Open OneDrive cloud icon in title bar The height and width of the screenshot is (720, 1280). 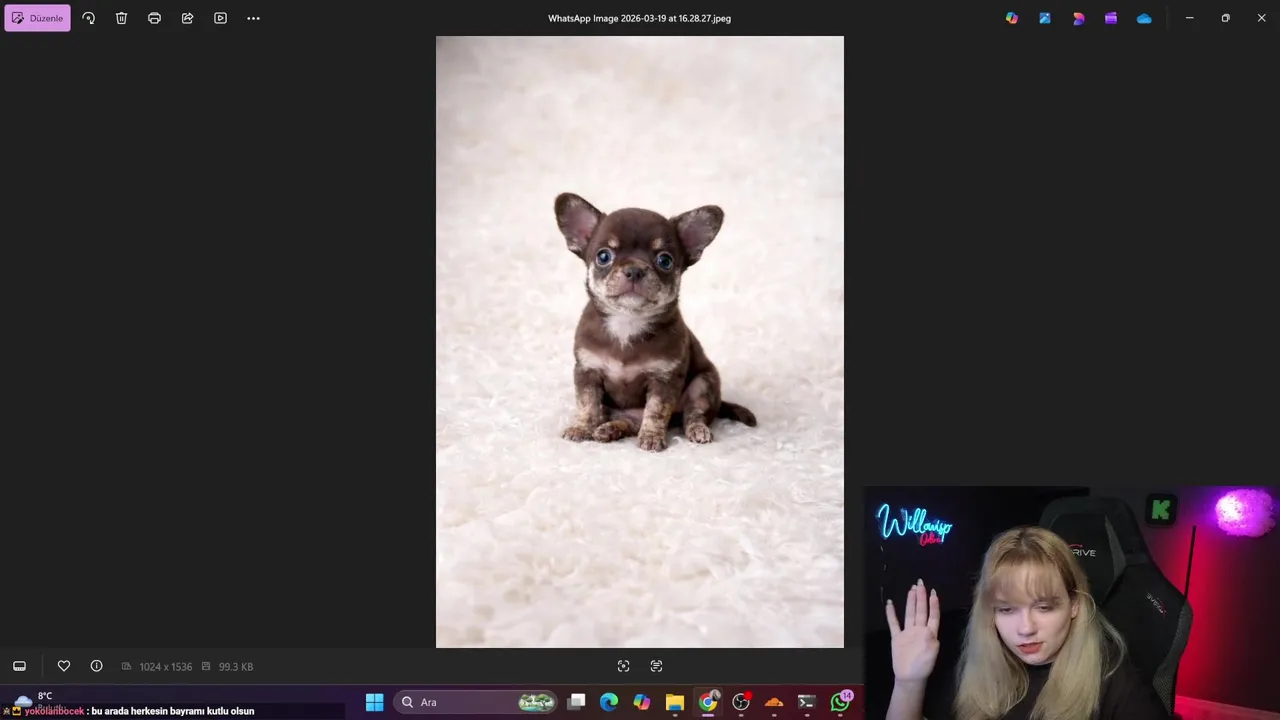click(x=1144, y=18)
